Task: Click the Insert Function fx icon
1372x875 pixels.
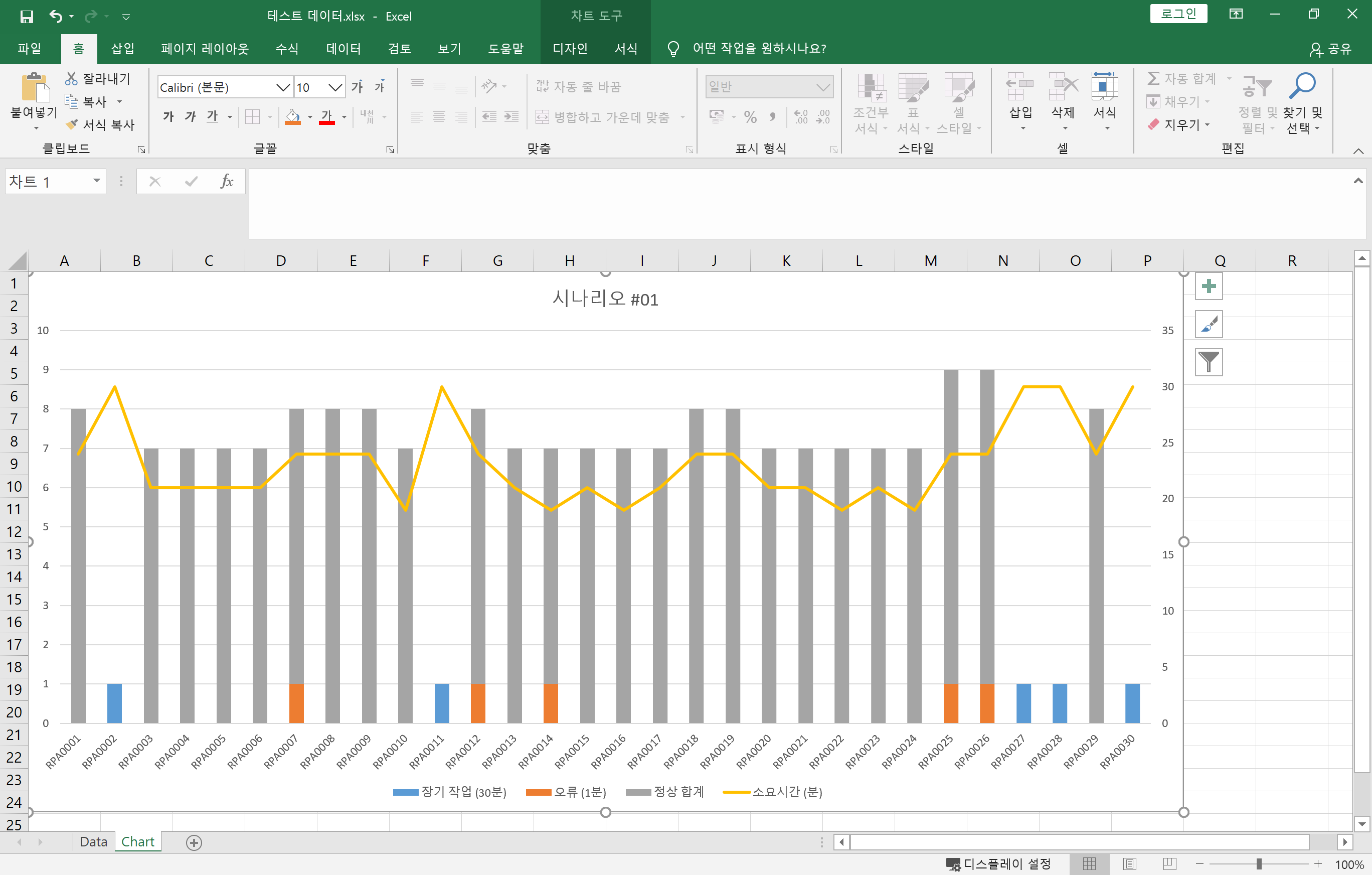Action: [226, 181]
